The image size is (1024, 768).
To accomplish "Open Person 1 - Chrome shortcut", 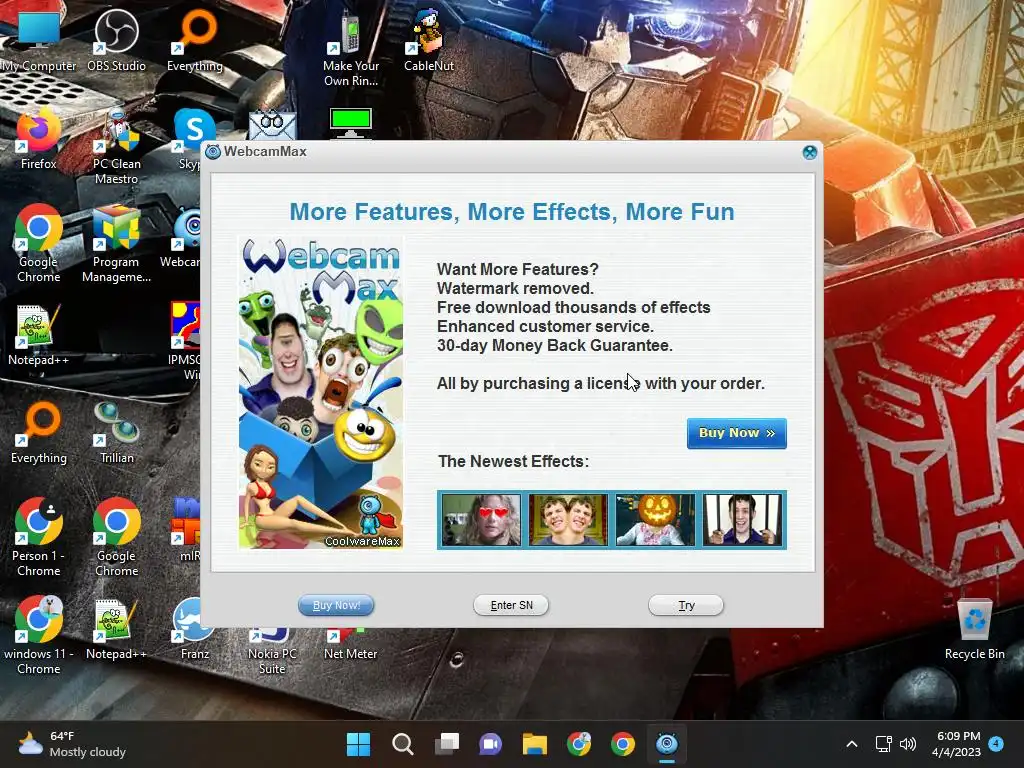I will click(39, 537).
